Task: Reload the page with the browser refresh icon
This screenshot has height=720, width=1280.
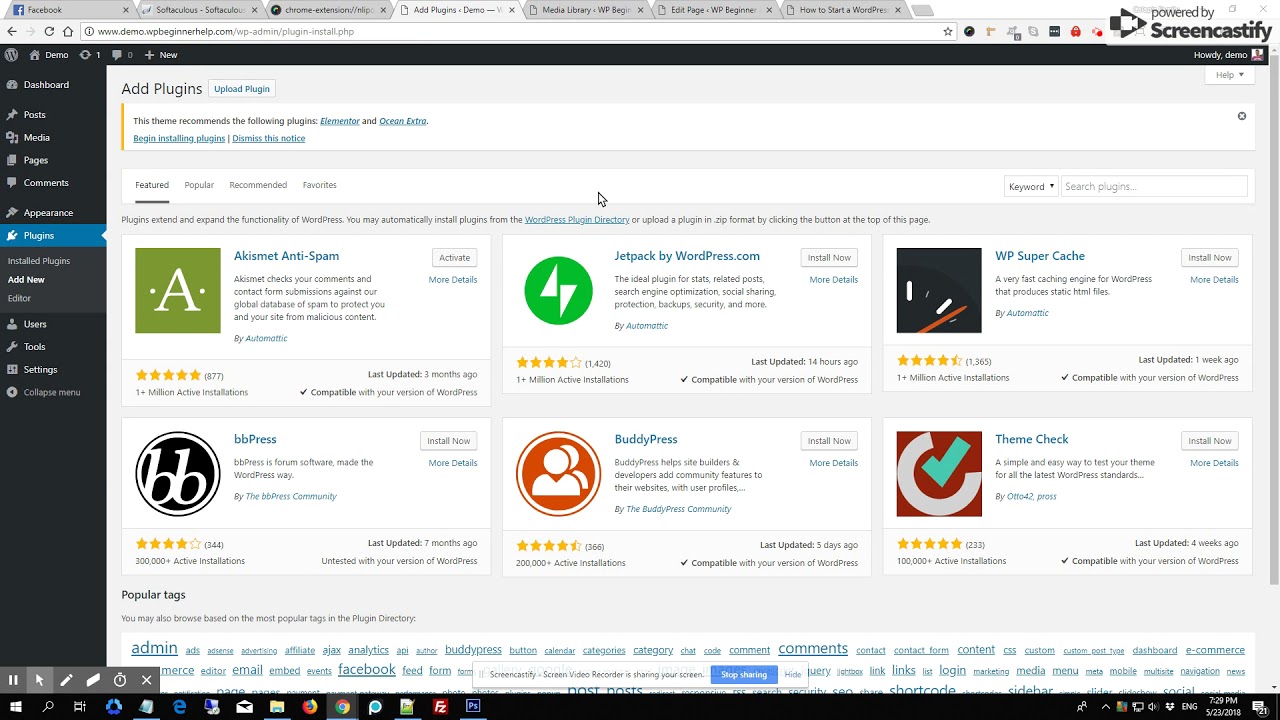Action: tap(49, 31)
